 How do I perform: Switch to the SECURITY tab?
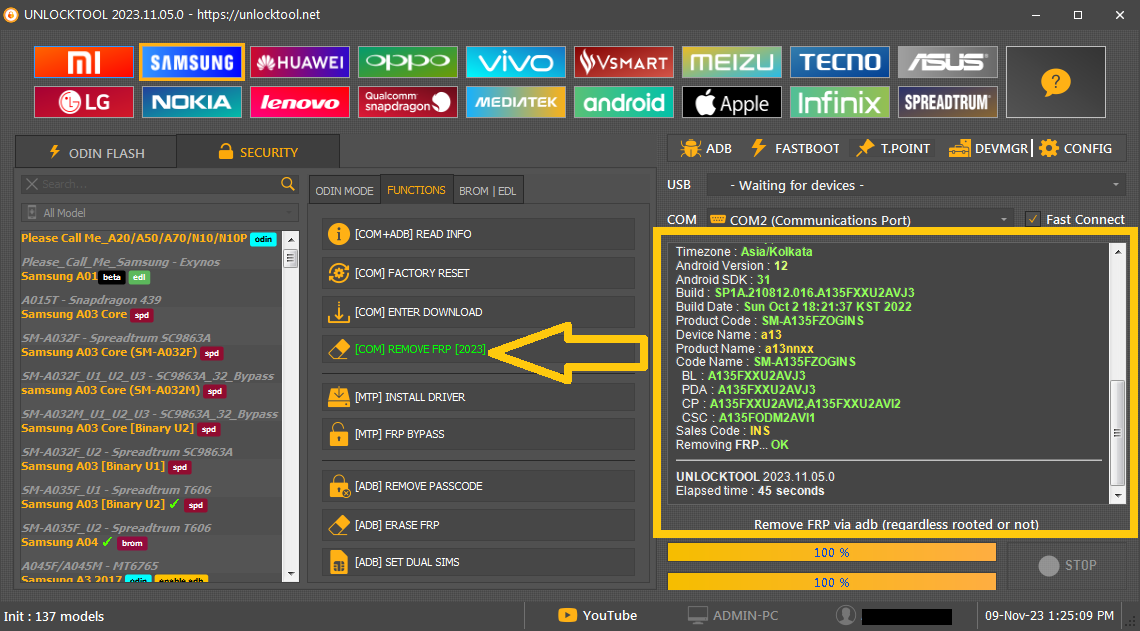258,152
